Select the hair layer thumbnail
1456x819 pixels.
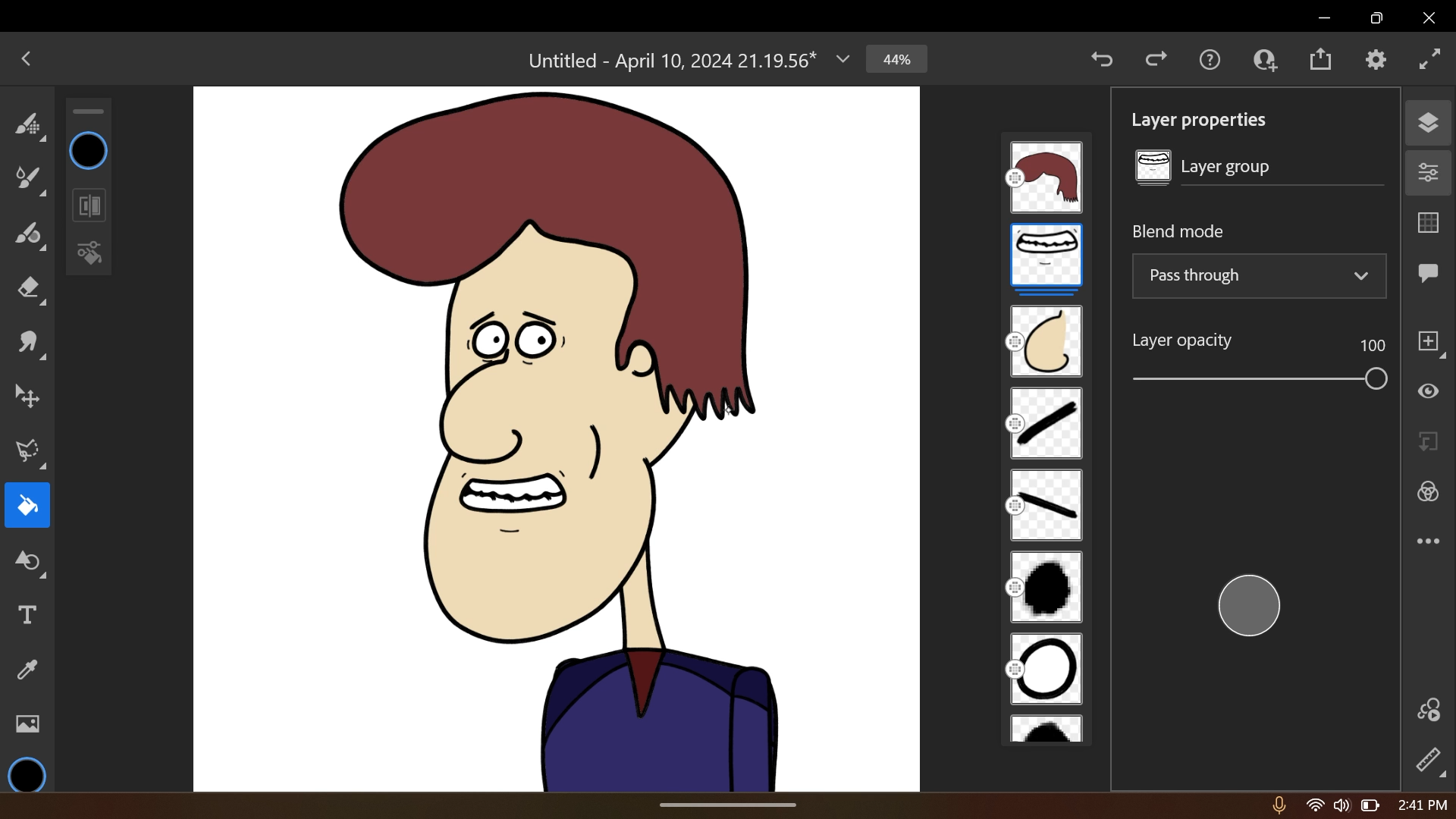(1046, 177)
